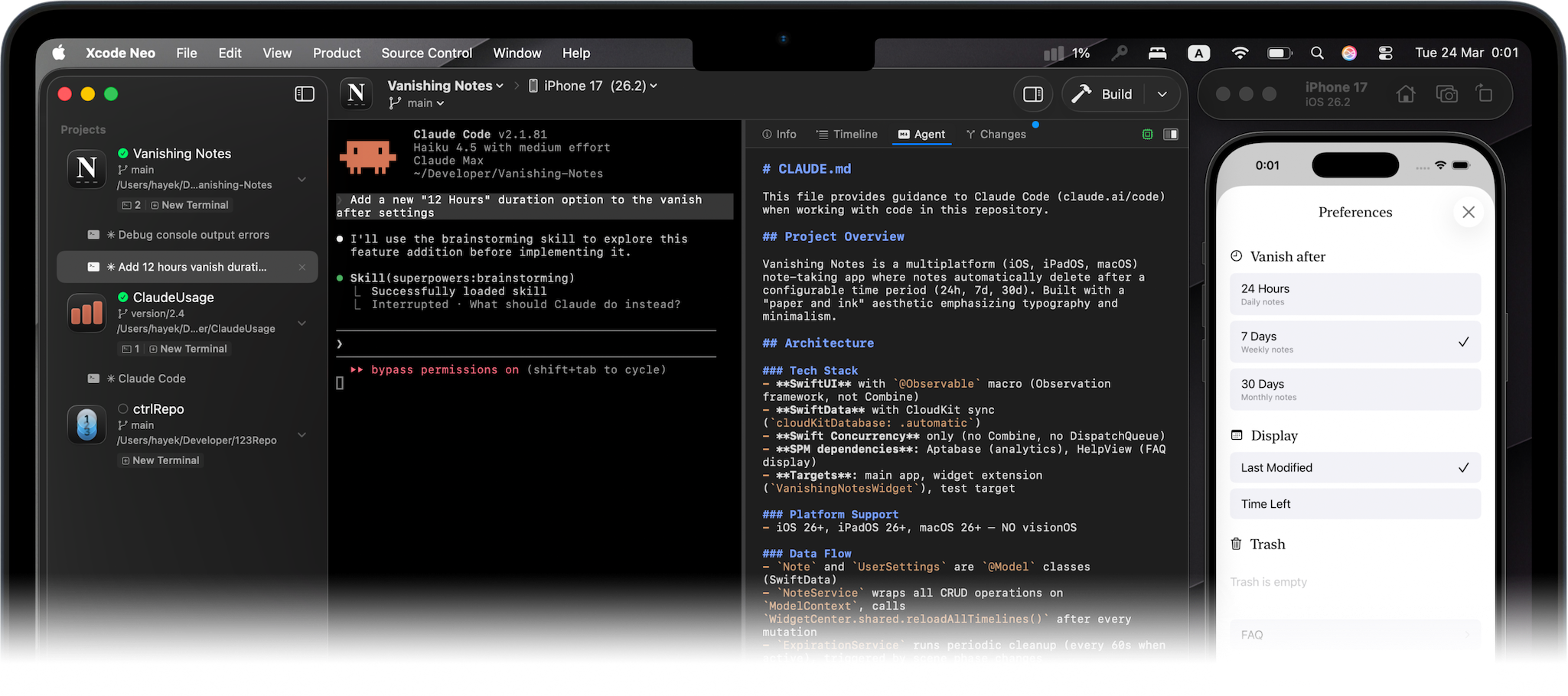The width and height of the screenshot is (1568, 696).
Task: Toggle the editor sidebar icon above the terminal
Action: [1033, 93]
